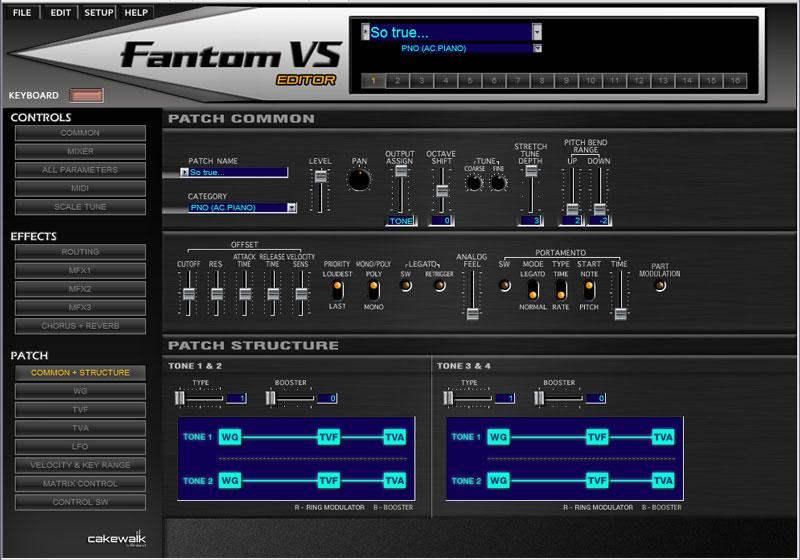Viewport: 800px width, 560px height.
Task: Open the COMMON controls page
Action: pyautogui.click(x=80, y=133)
